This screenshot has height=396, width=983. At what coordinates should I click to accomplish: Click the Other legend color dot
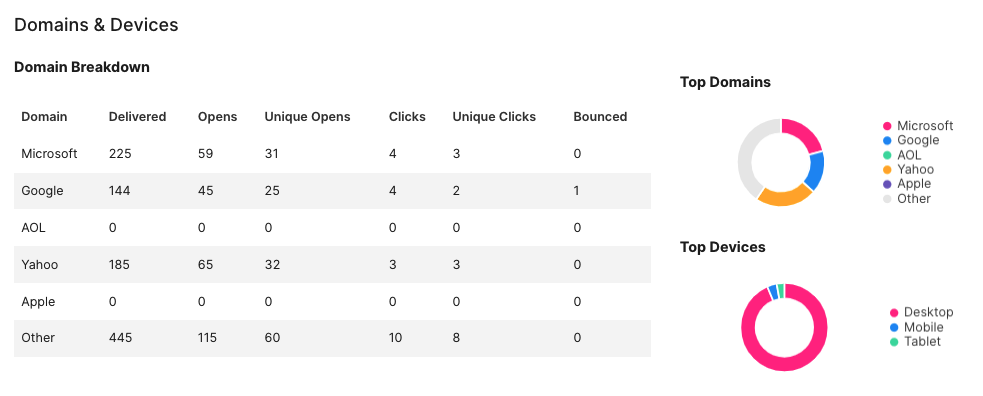pos(887,199)
